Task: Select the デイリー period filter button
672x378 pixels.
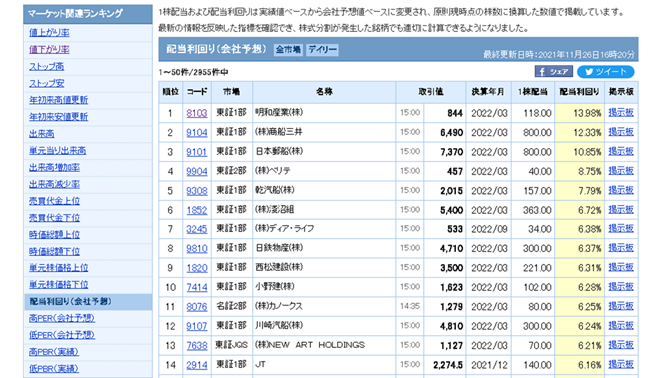Action: tap(322, 50)
